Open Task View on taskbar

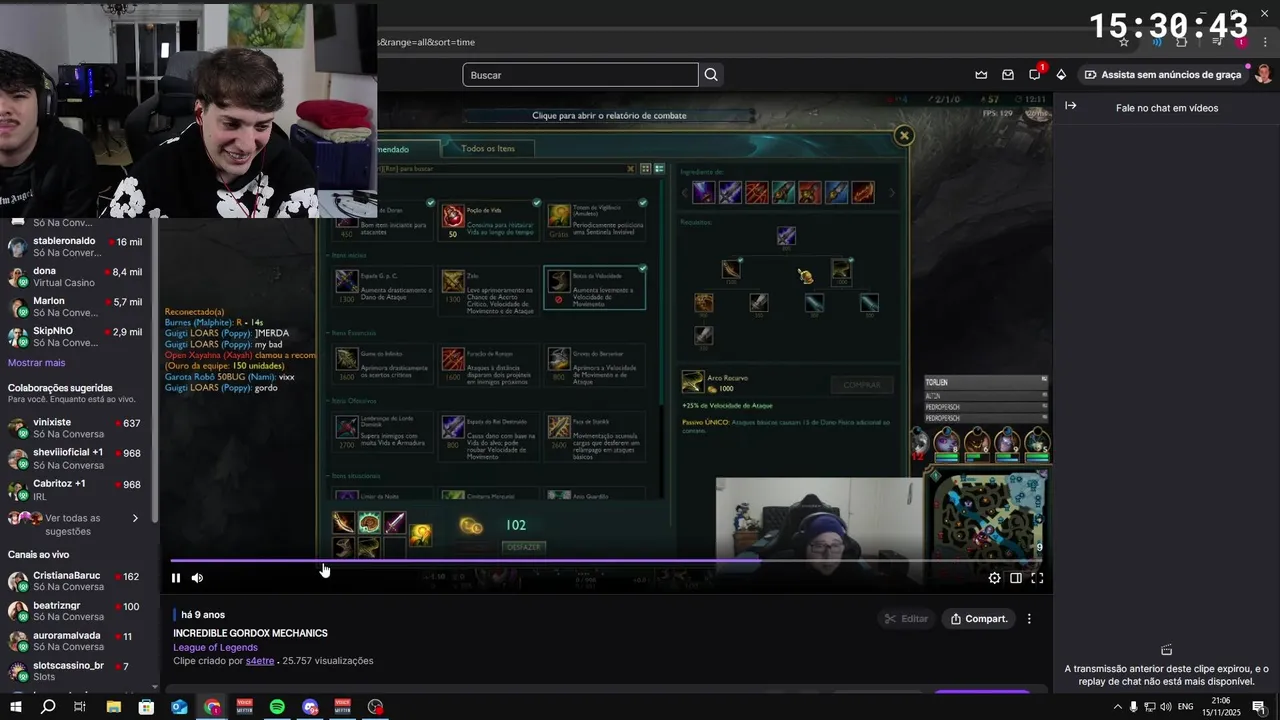click(80, 707)
